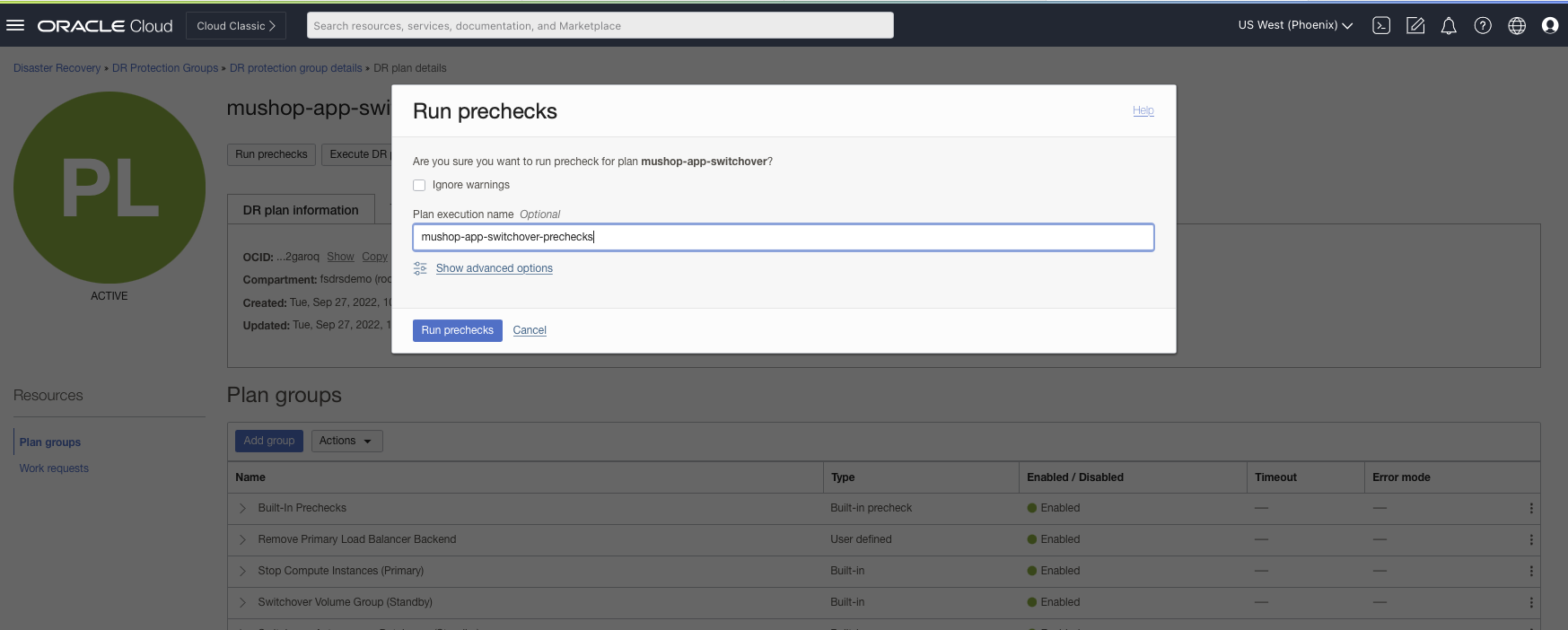Expand the Built-In Prechecks plan group
1568x630 pixels.
tap(242, 508)
